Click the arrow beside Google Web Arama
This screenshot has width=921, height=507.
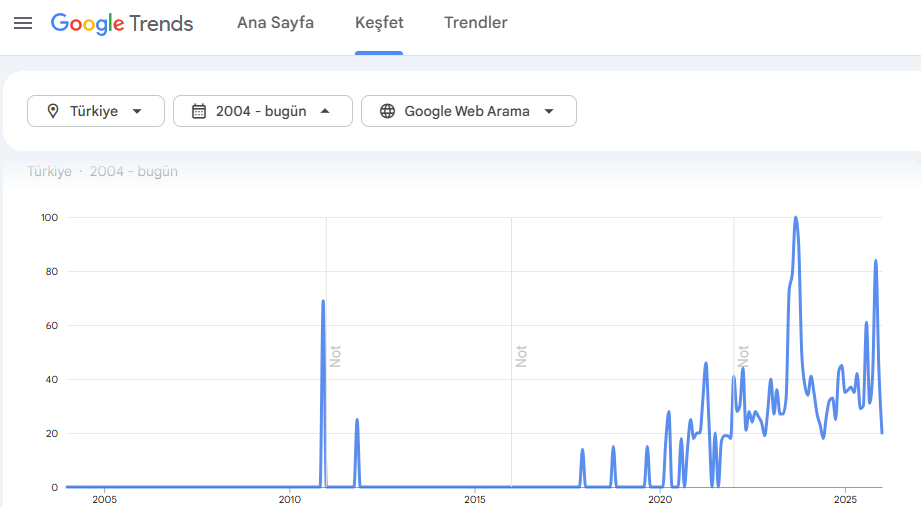(549, 111)
